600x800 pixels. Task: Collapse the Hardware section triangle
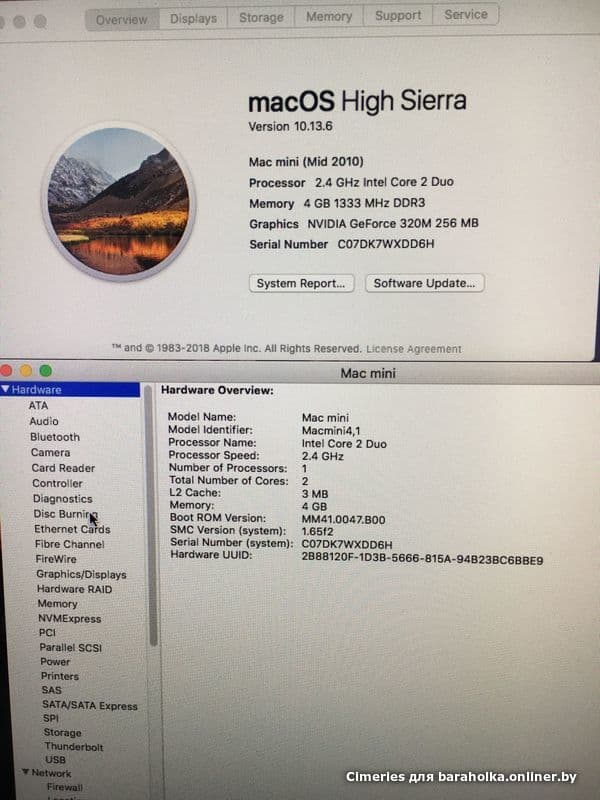[5, 389]
